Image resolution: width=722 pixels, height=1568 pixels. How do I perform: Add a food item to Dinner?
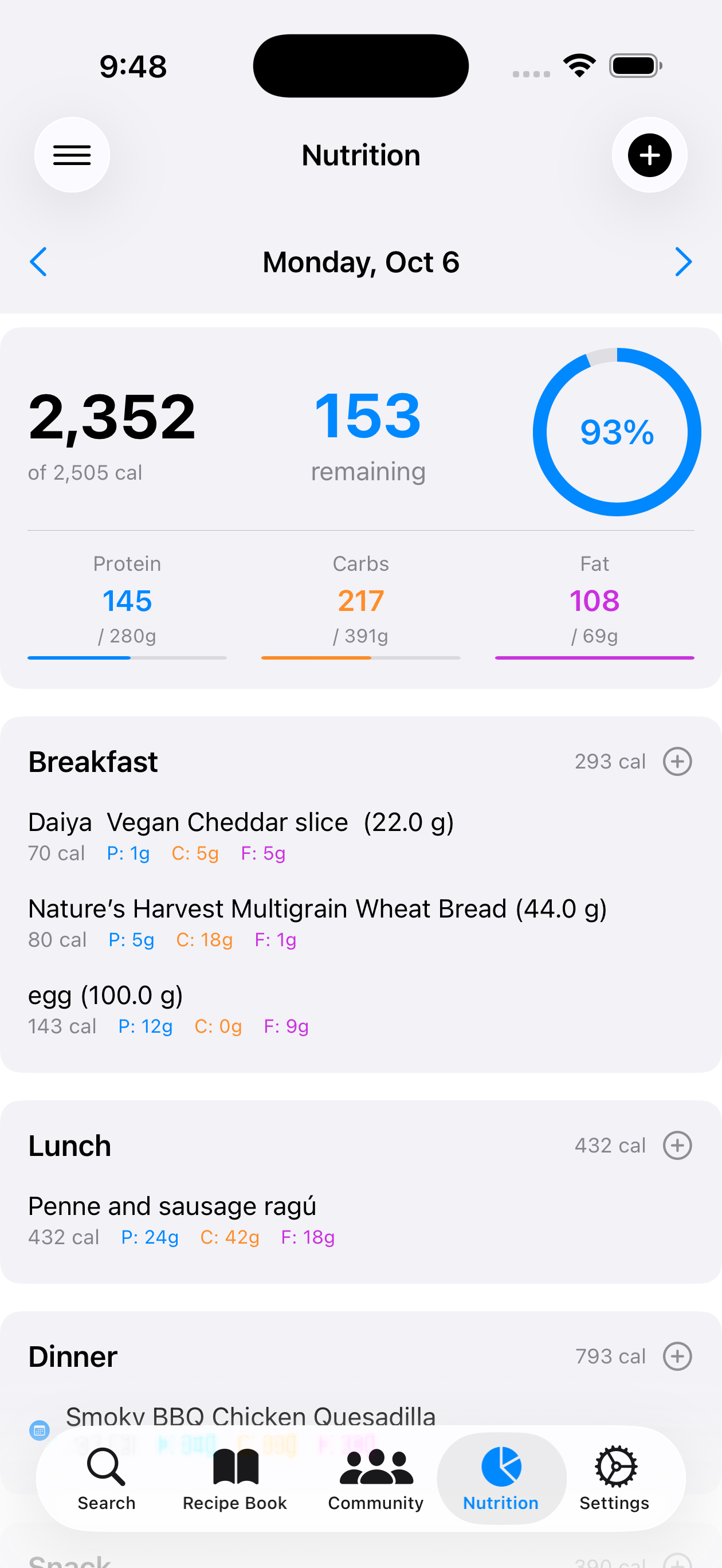[677, 1356]
